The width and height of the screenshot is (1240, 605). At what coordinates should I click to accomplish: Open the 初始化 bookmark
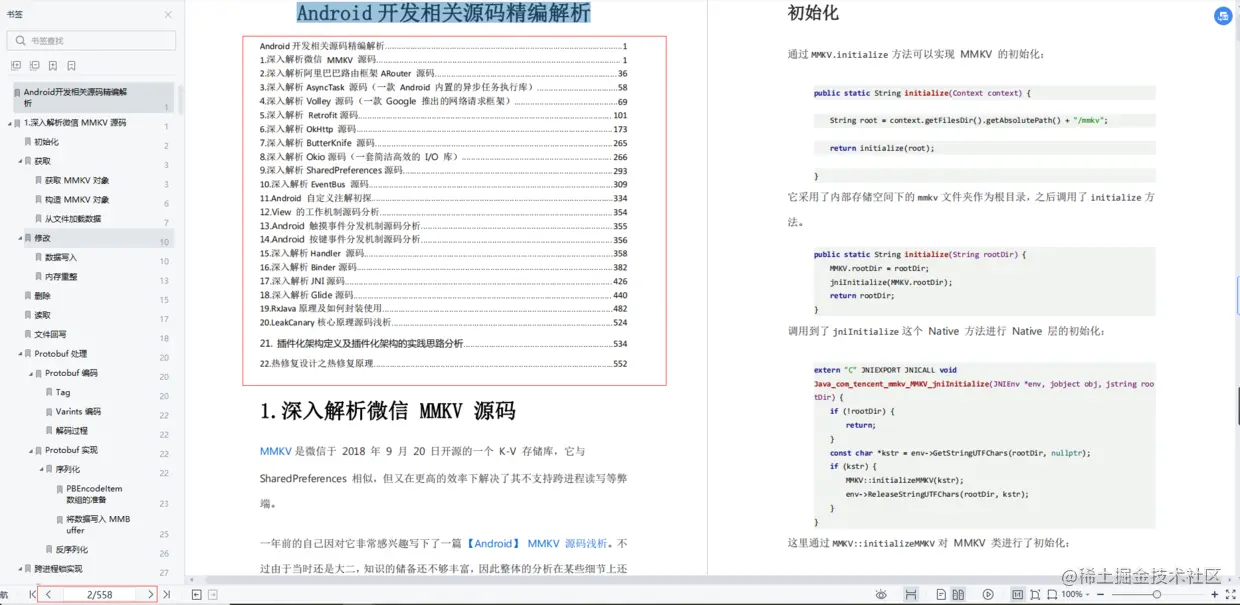tap(46, 142)
